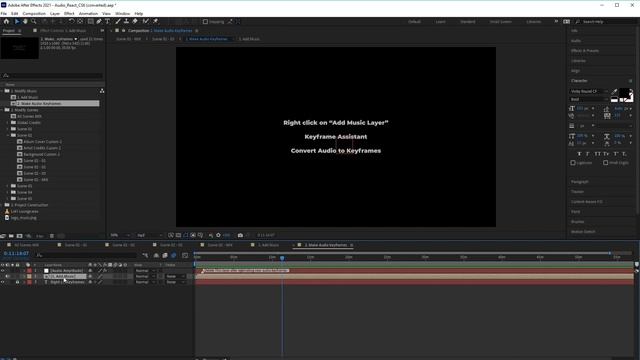
Task: Hide the third text layer
Action: click(3, 282)
